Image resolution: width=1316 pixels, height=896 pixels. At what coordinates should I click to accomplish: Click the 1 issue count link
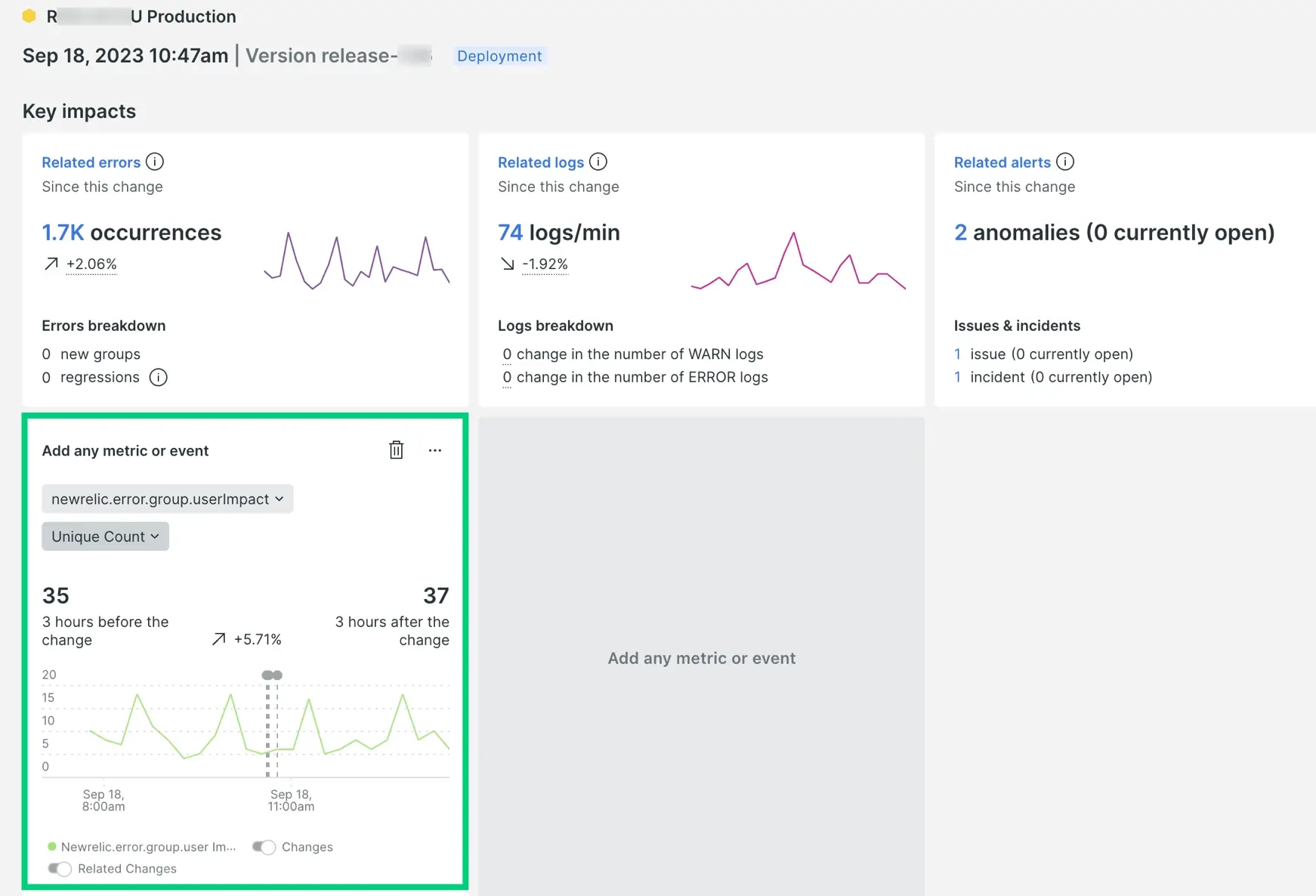coord(958,354)
